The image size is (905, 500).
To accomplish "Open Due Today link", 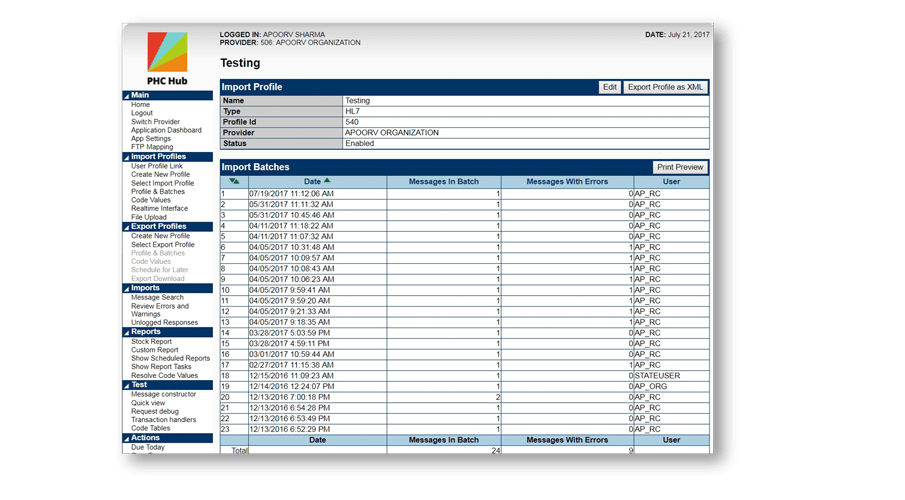I will click(148, 447).
